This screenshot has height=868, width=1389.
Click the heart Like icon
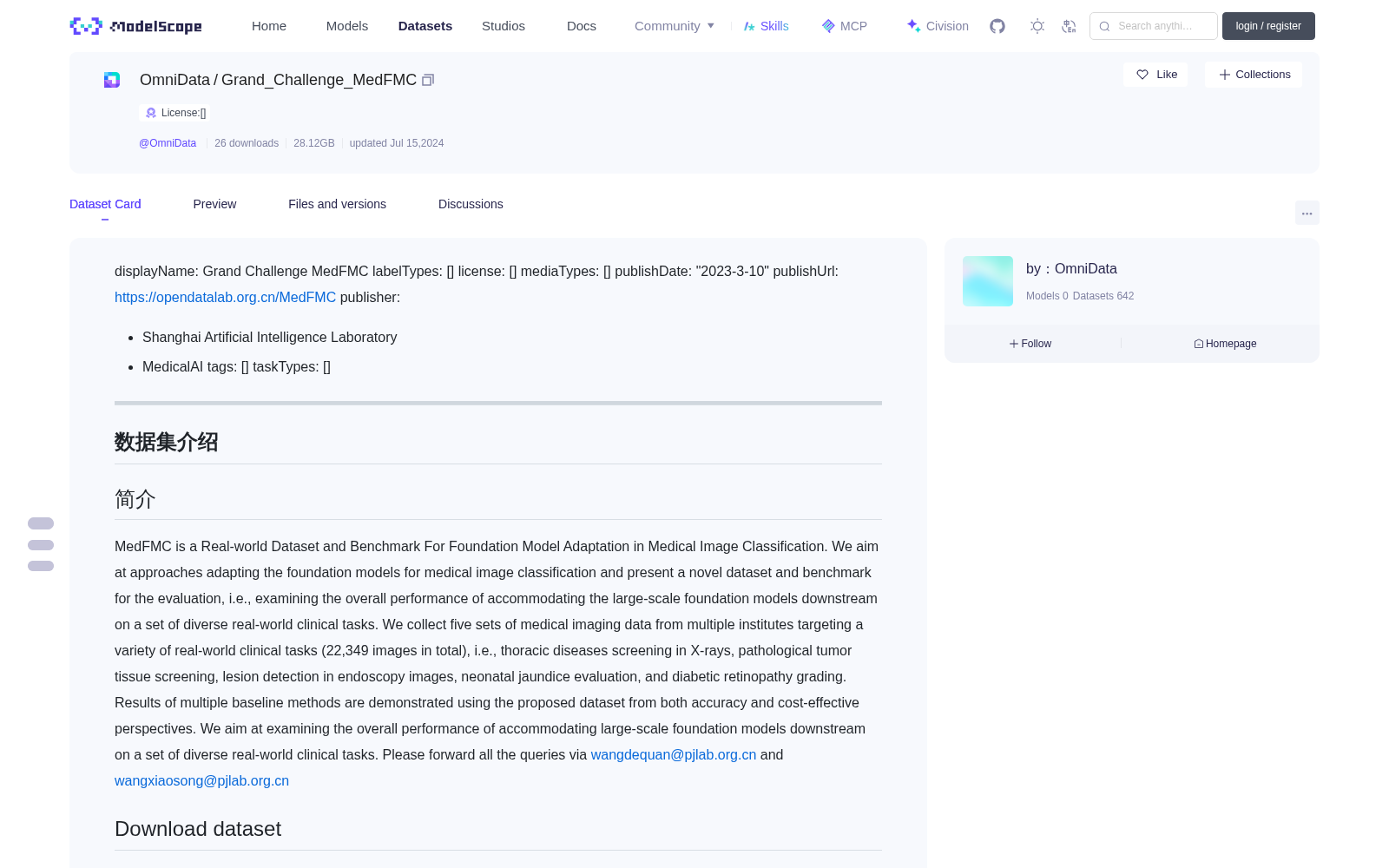pos(1142,75)
